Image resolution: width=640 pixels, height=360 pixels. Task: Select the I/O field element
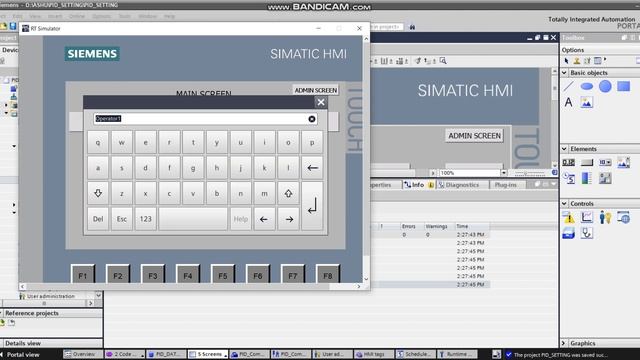point(569,162)
